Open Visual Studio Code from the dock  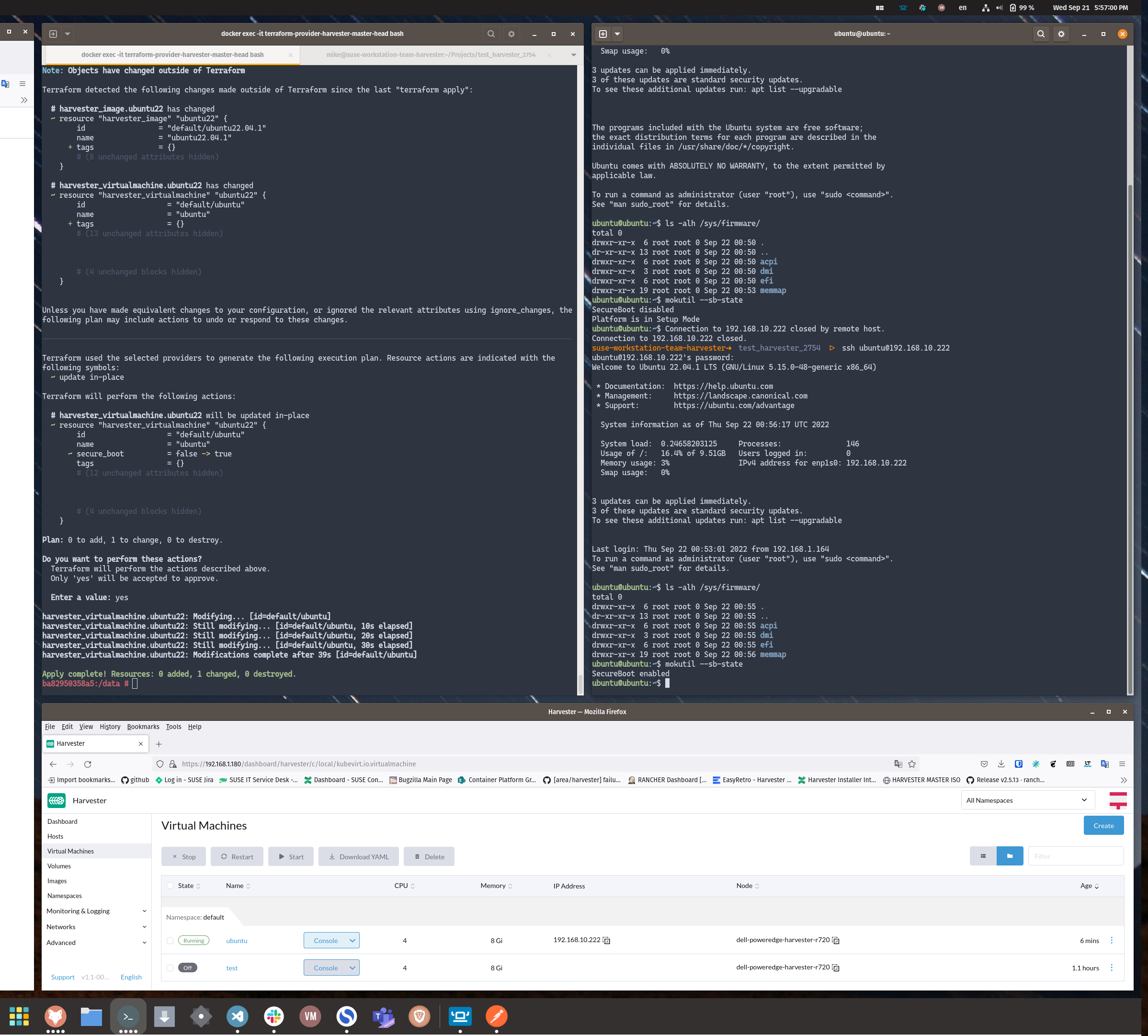click(x=238, y=1016)
